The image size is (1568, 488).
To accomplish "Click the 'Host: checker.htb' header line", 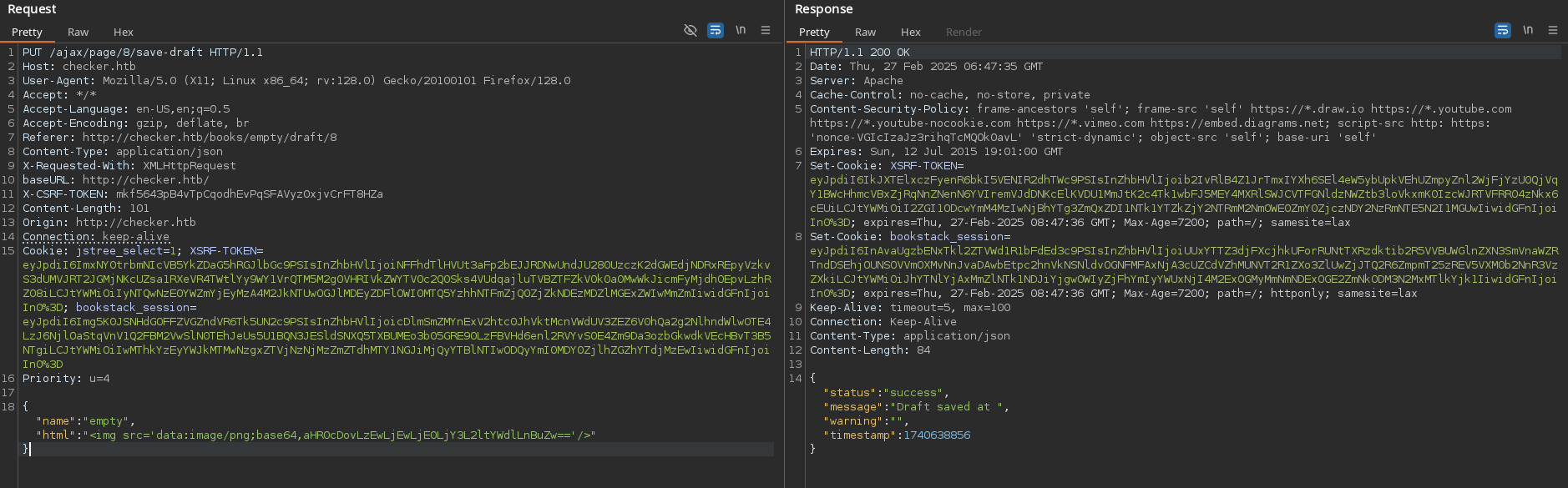I will pyautogui.click(x=79, y=66).
